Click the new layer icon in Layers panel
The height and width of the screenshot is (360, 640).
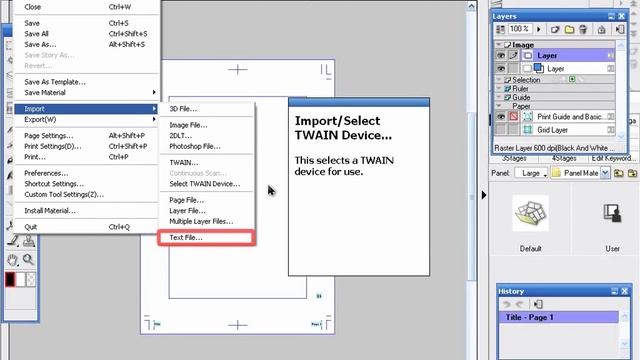(x=555, y=29)
